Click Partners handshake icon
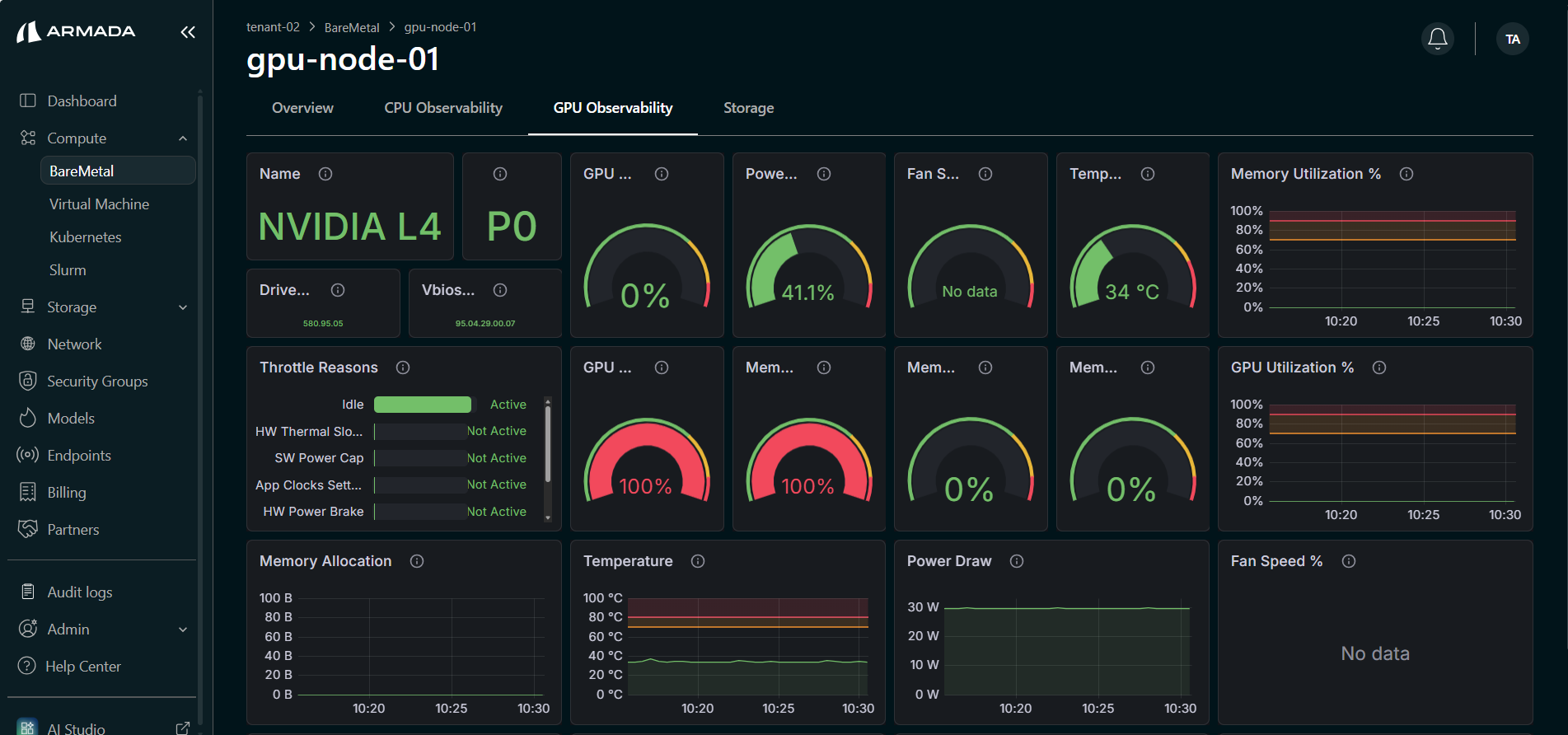The height and width of the screenshot is (735, 1568). pos(28,529)
